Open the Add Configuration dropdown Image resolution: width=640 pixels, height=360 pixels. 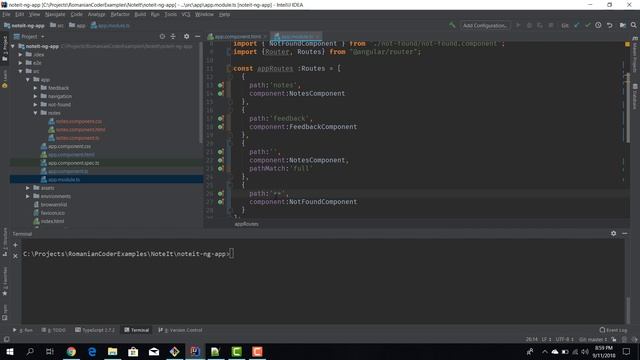coord(485,25)
